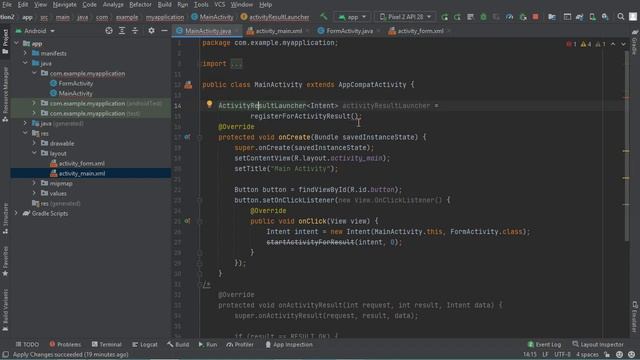Open the Pixel 2 API 28 device dropdown
The width and height of the screenshot is (640, 360).
pyautogui.click(x=405, y=17)
